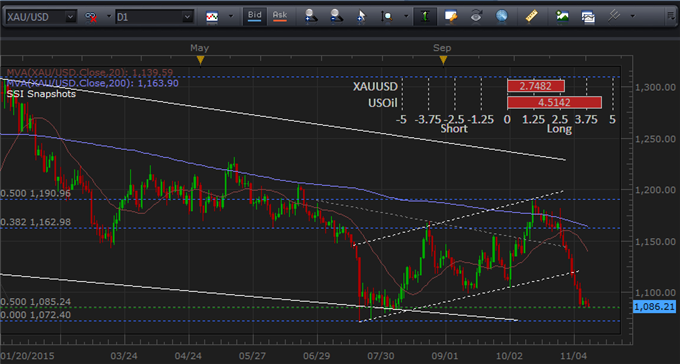
Task: Toggle the green vertical auto-scale button
Action: (425, 16)
